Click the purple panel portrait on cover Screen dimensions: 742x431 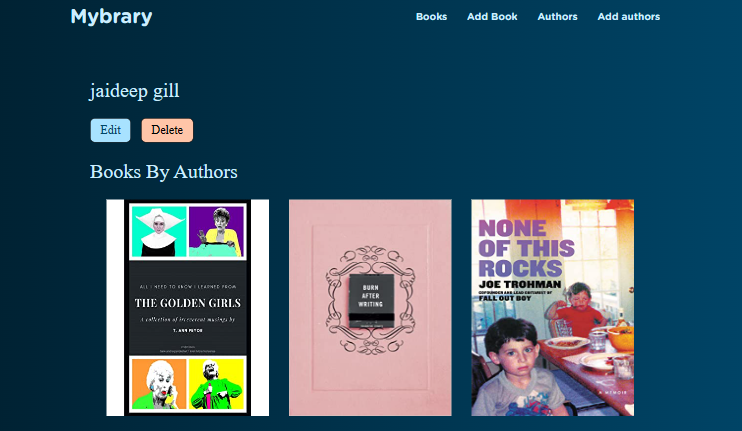point(216,231)
